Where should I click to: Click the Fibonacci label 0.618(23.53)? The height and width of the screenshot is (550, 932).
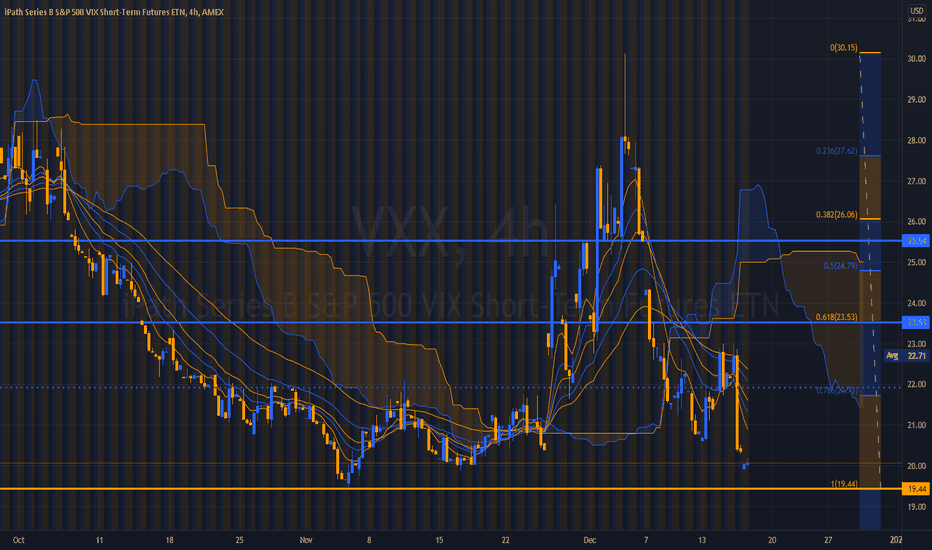[x=836, y=317]
